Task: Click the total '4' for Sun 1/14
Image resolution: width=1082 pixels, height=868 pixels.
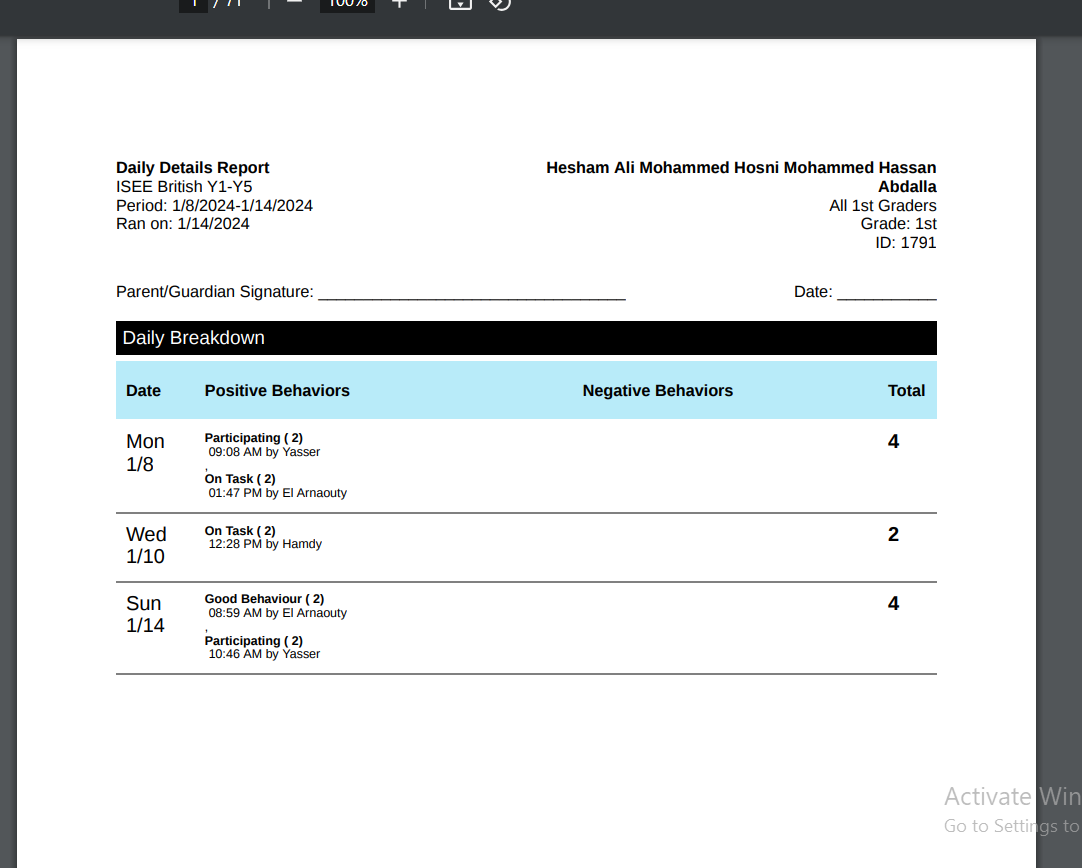Action: point(893,603)
